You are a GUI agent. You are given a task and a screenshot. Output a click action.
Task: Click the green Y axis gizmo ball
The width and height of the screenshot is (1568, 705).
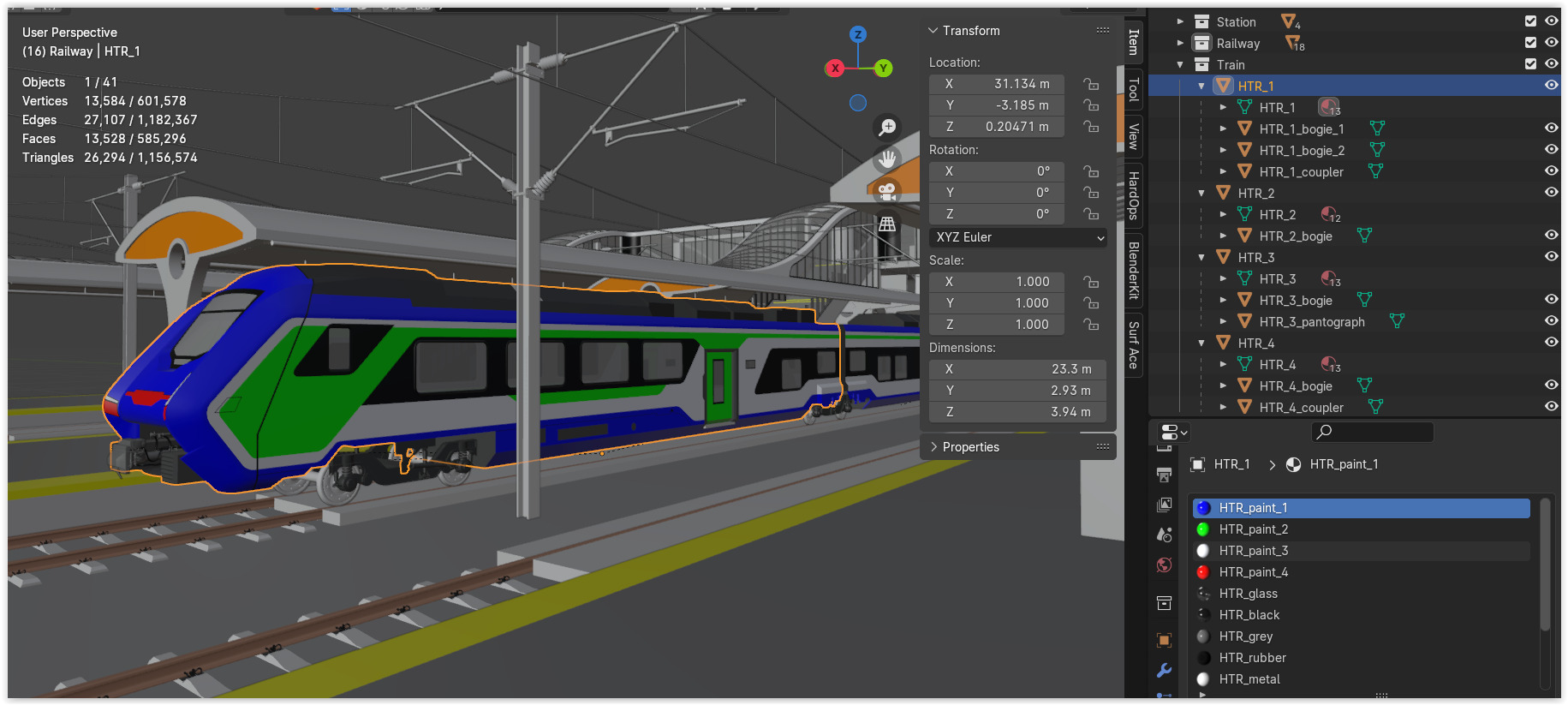[883, 69]
